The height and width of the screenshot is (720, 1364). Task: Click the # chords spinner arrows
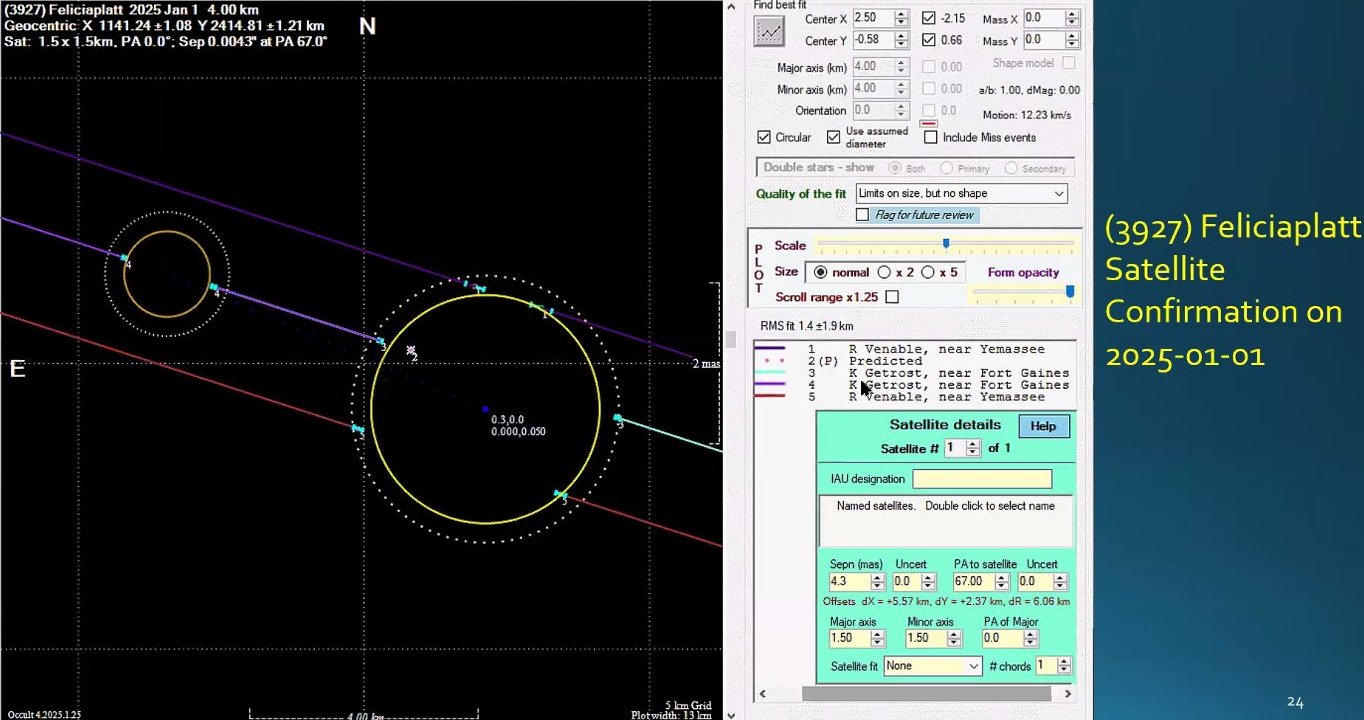tap(1064, 666)
